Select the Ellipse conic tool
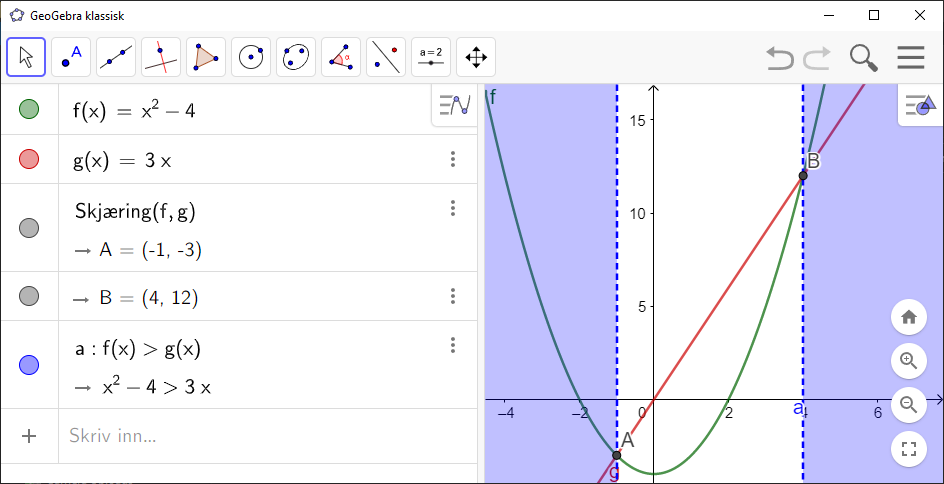Image resolution: width=944 pixels, height=484 pixels. point(296,57)
